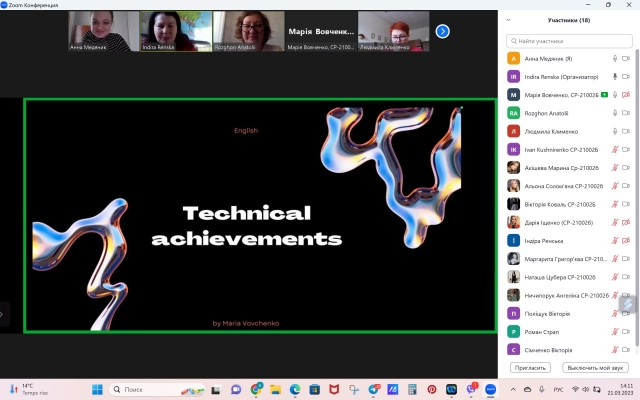The width and height of the screenshot is (640, 400).
Task: Click camera icon next to Indira Renska
Action: (x=626, y=77)
